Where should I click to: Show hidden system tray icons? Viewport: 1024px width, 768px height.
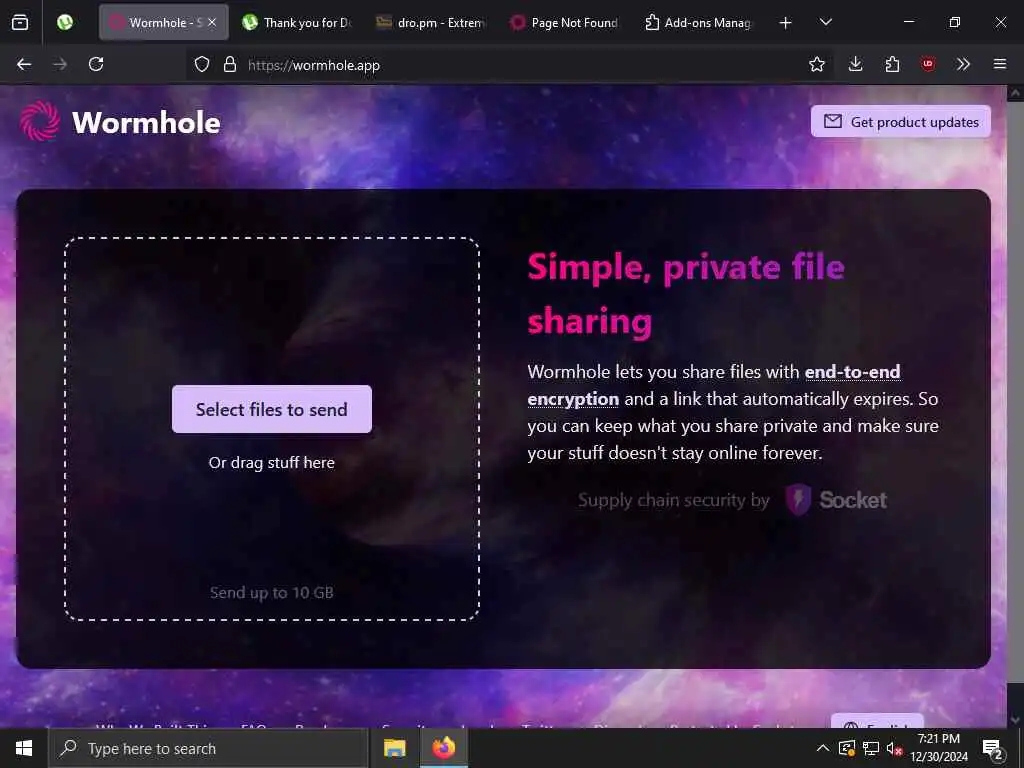click(823, 748)
